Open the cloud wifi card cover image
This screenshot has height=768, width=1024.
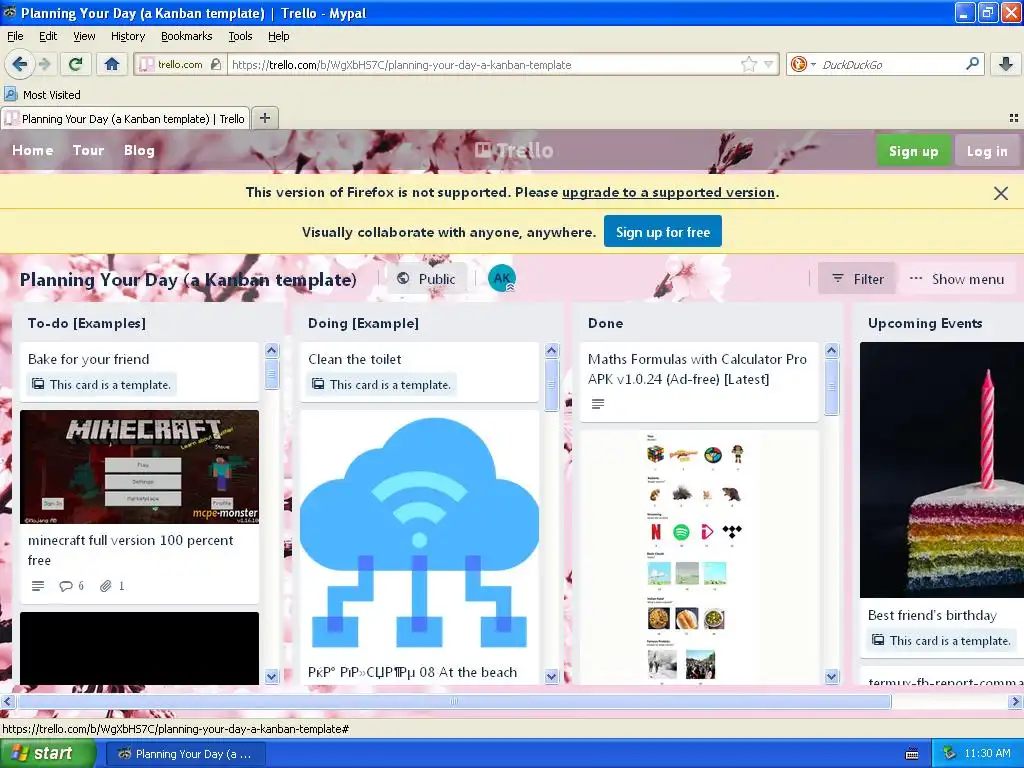(x=419, y=534)
